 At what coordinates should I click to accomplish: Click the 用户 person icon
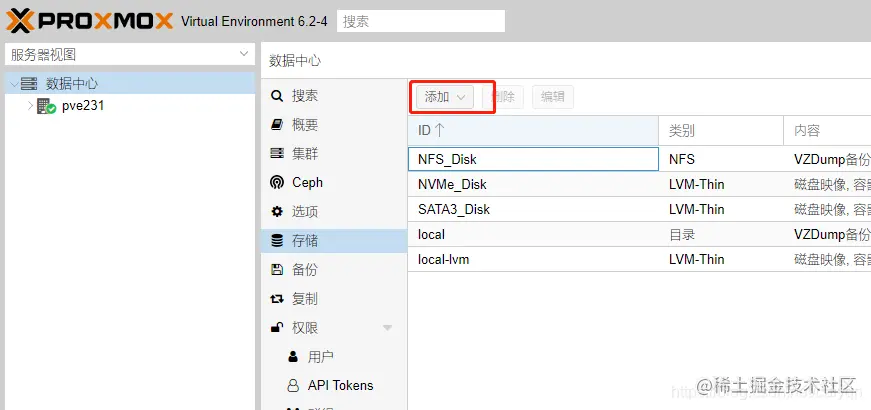[x=293, y=357]
